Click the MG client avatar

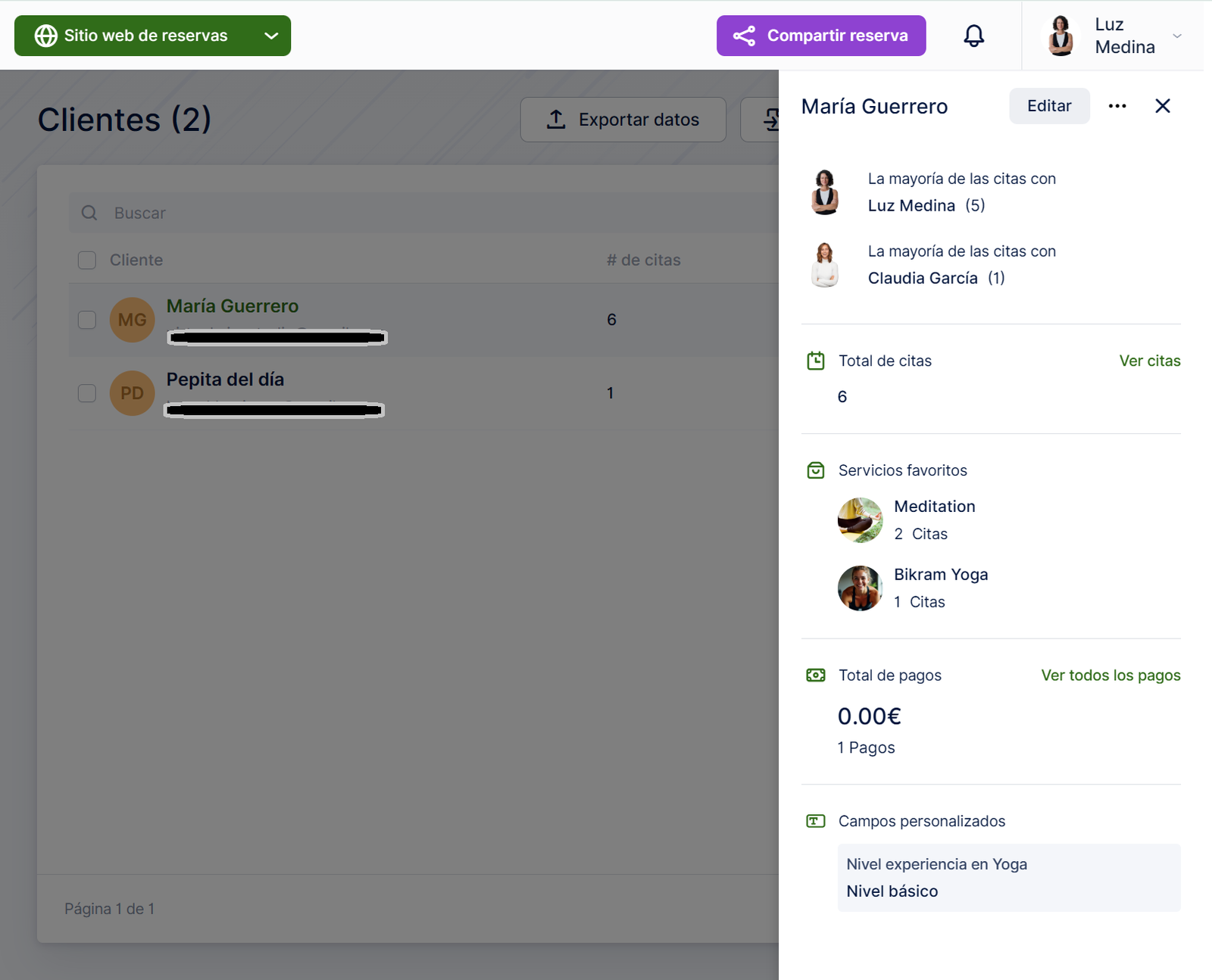[x=132, y=320]
